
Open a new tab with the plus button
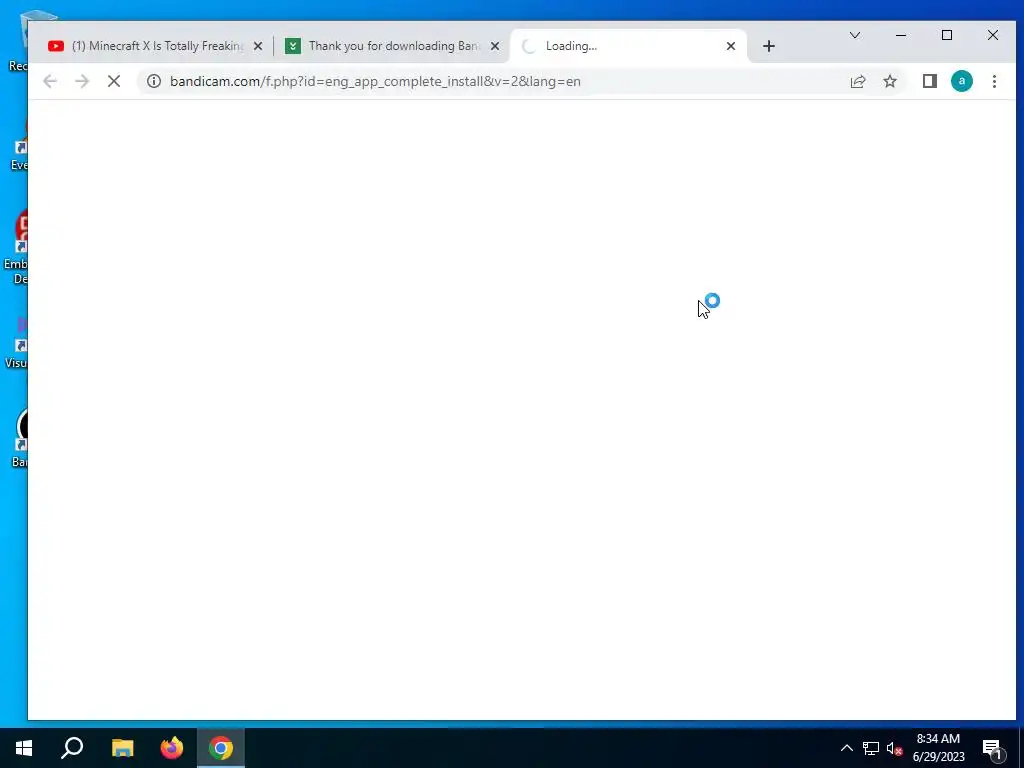[769, 46]
